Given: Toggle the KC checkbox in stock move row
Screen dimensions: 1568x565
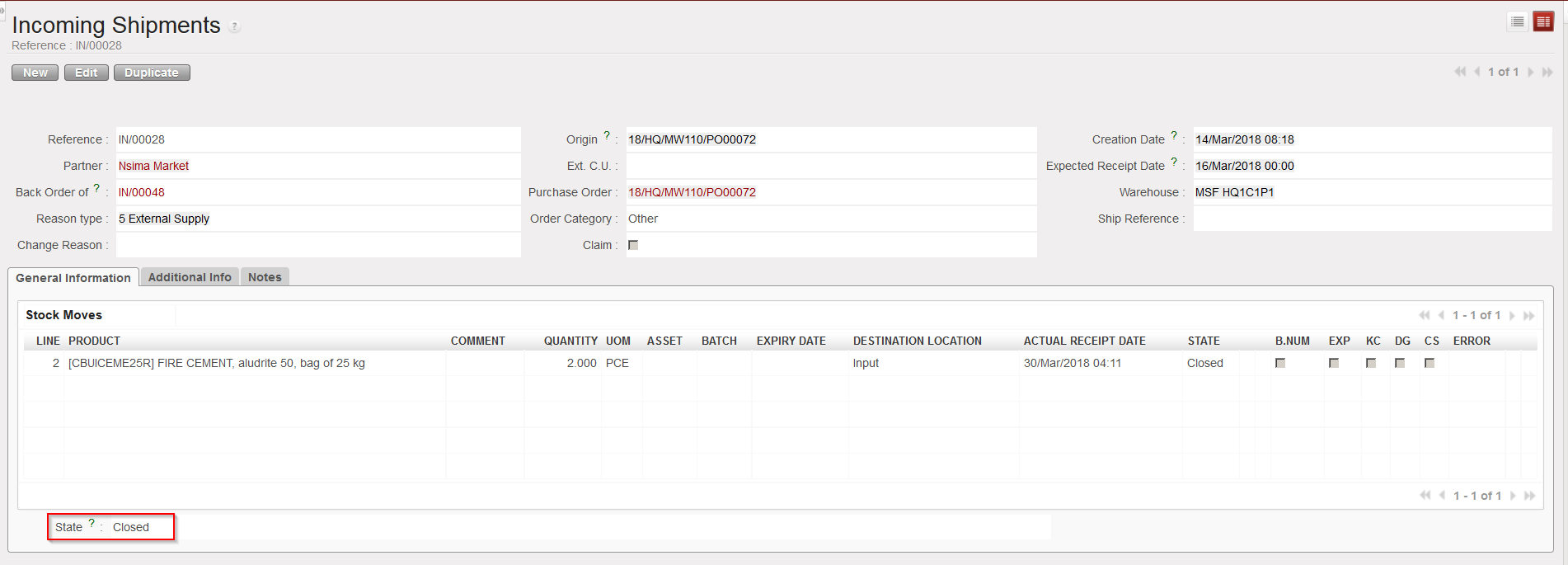Looking at the screenshot, I should (1371, 363).
